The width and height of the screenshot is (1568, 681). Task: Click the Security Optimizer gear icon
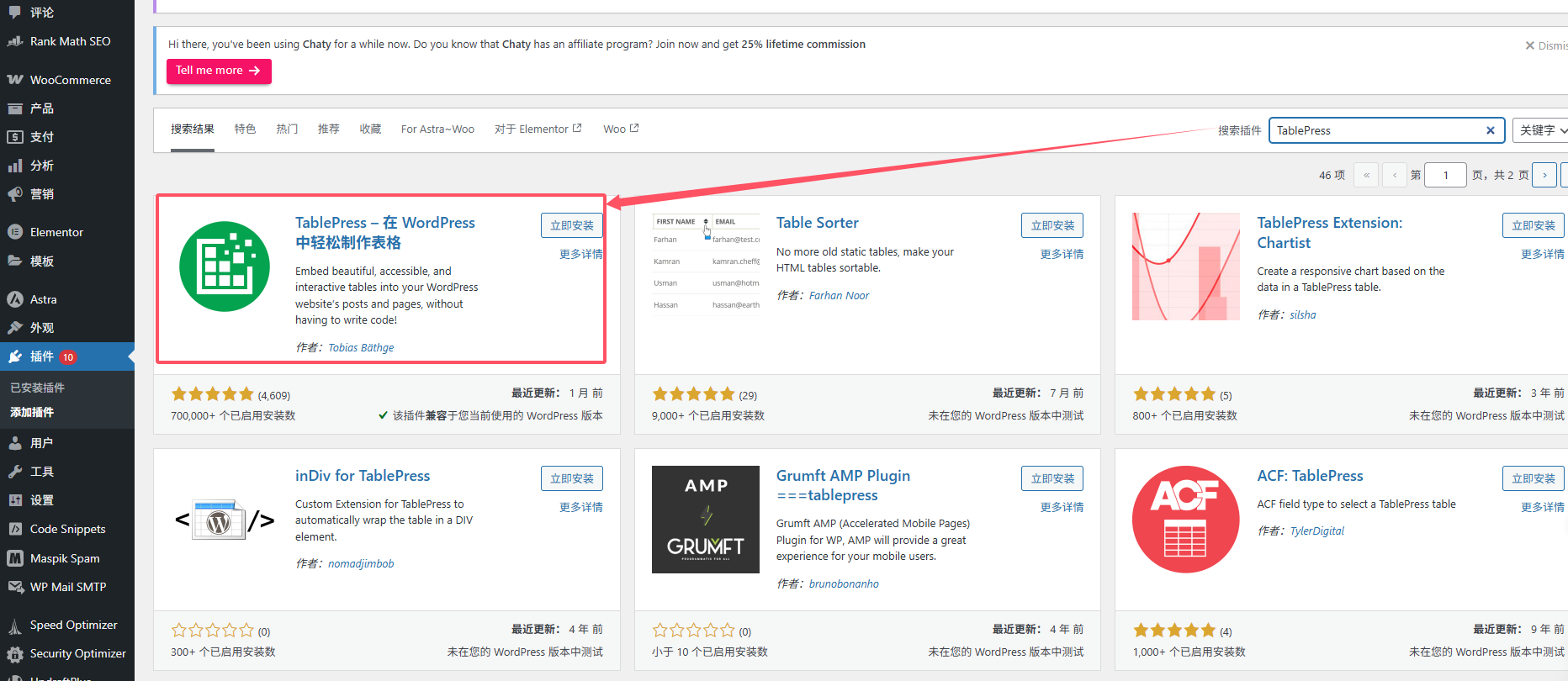coord(15,653)
